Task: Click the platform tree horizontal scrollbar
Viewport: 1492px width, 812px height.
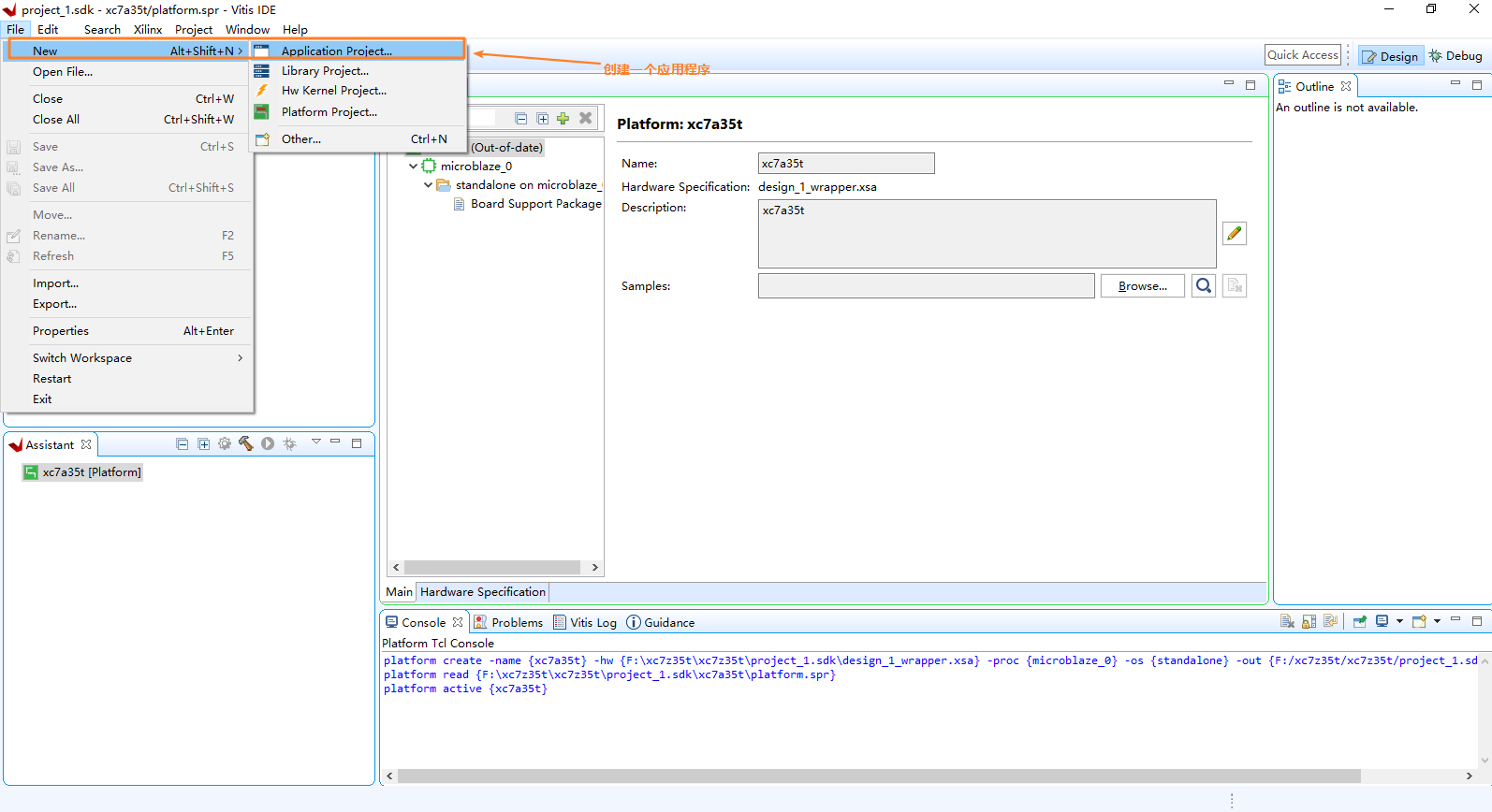Action: [493, 568]
